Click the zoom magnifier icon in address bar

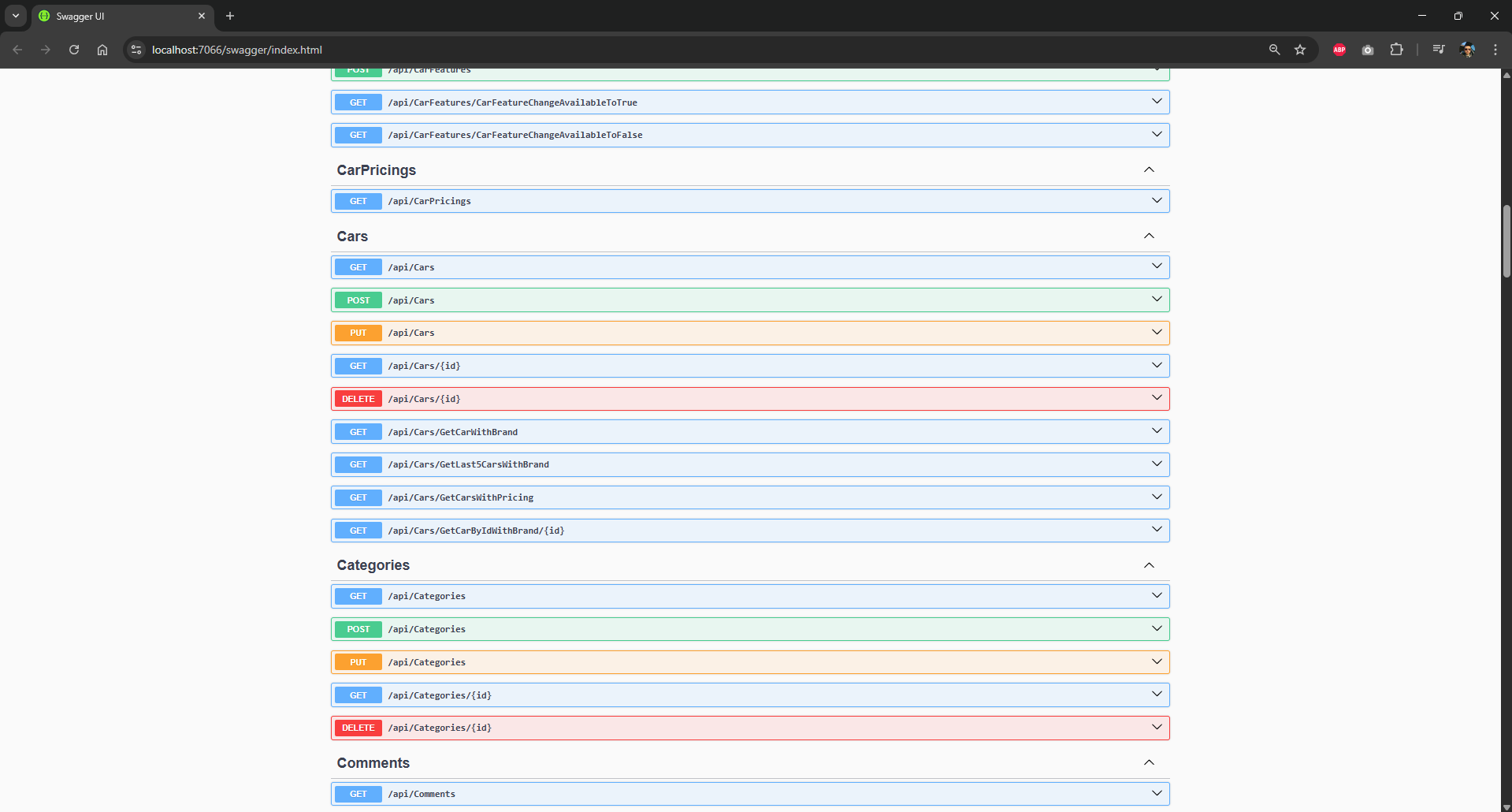[1274, 50]
